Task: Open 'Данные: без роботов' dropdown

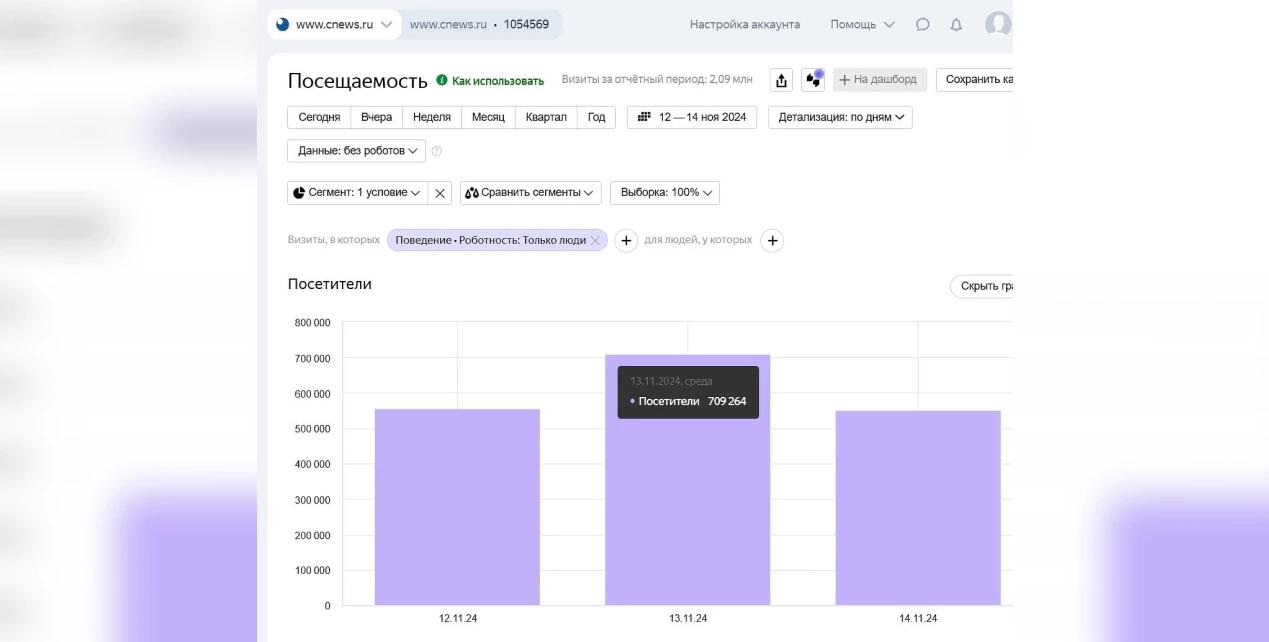Action: pyautogui.click(x=356, y=151)
